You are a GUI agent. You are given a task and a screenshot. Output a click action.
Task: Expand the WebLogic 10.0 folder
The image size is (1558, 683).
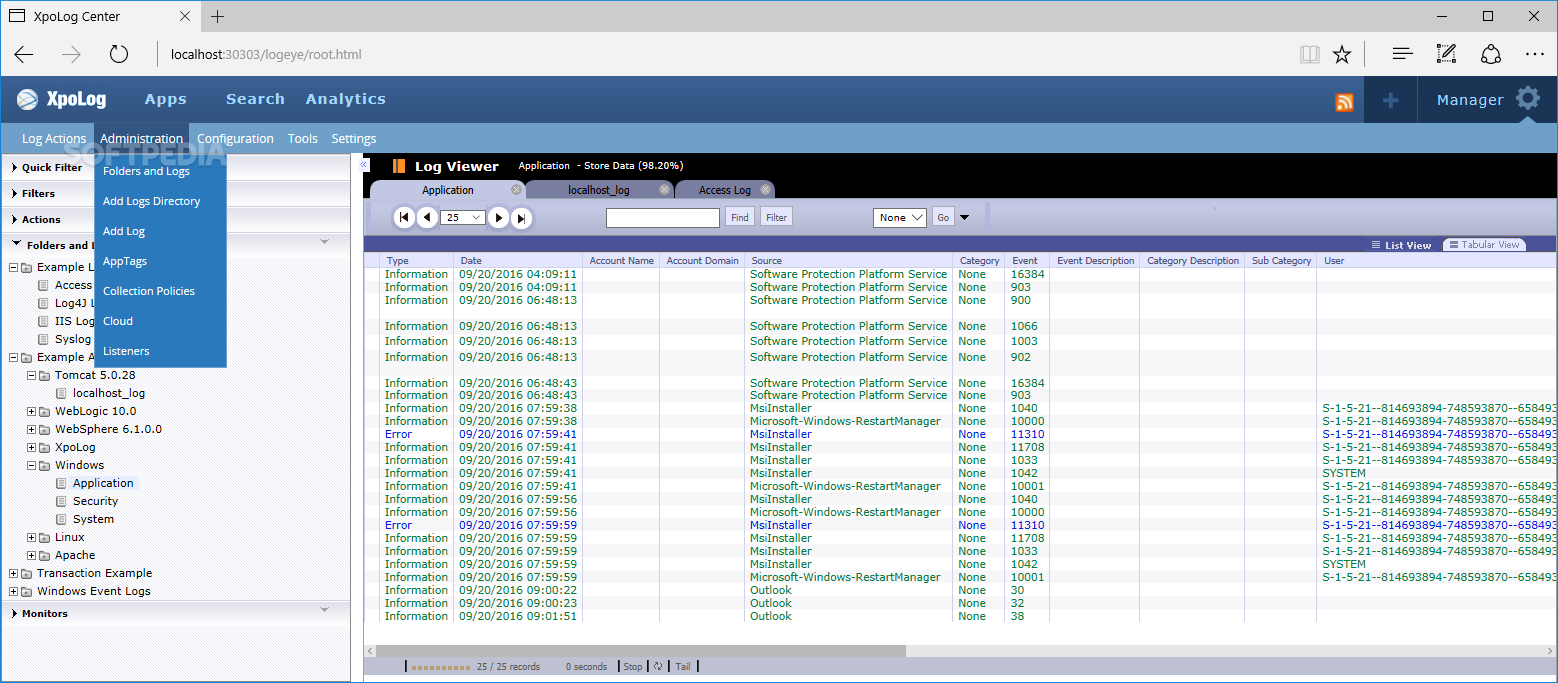pyautogui.click(x=32, y=411)
